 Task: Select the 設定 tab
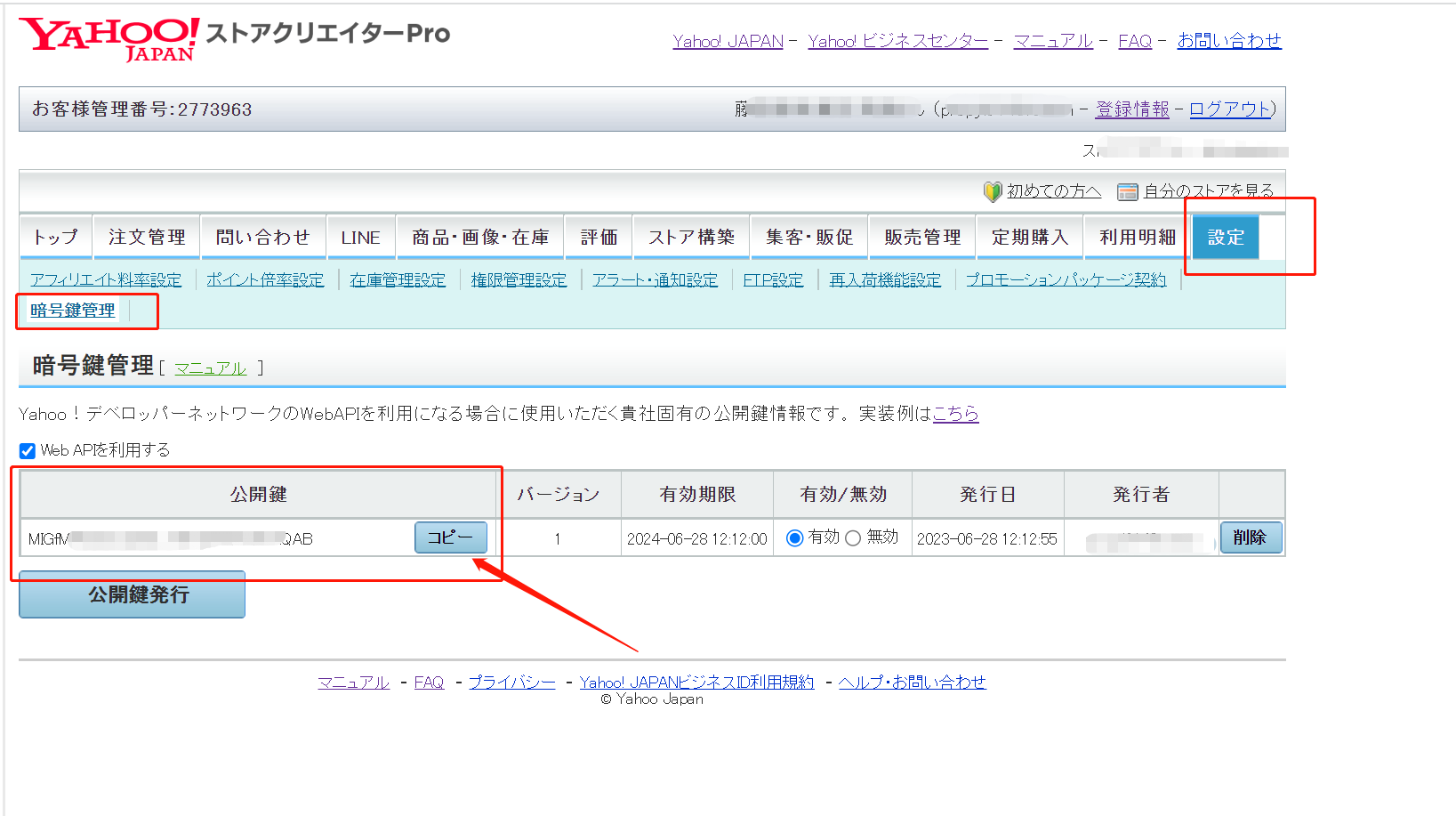tap(1226, 237)
